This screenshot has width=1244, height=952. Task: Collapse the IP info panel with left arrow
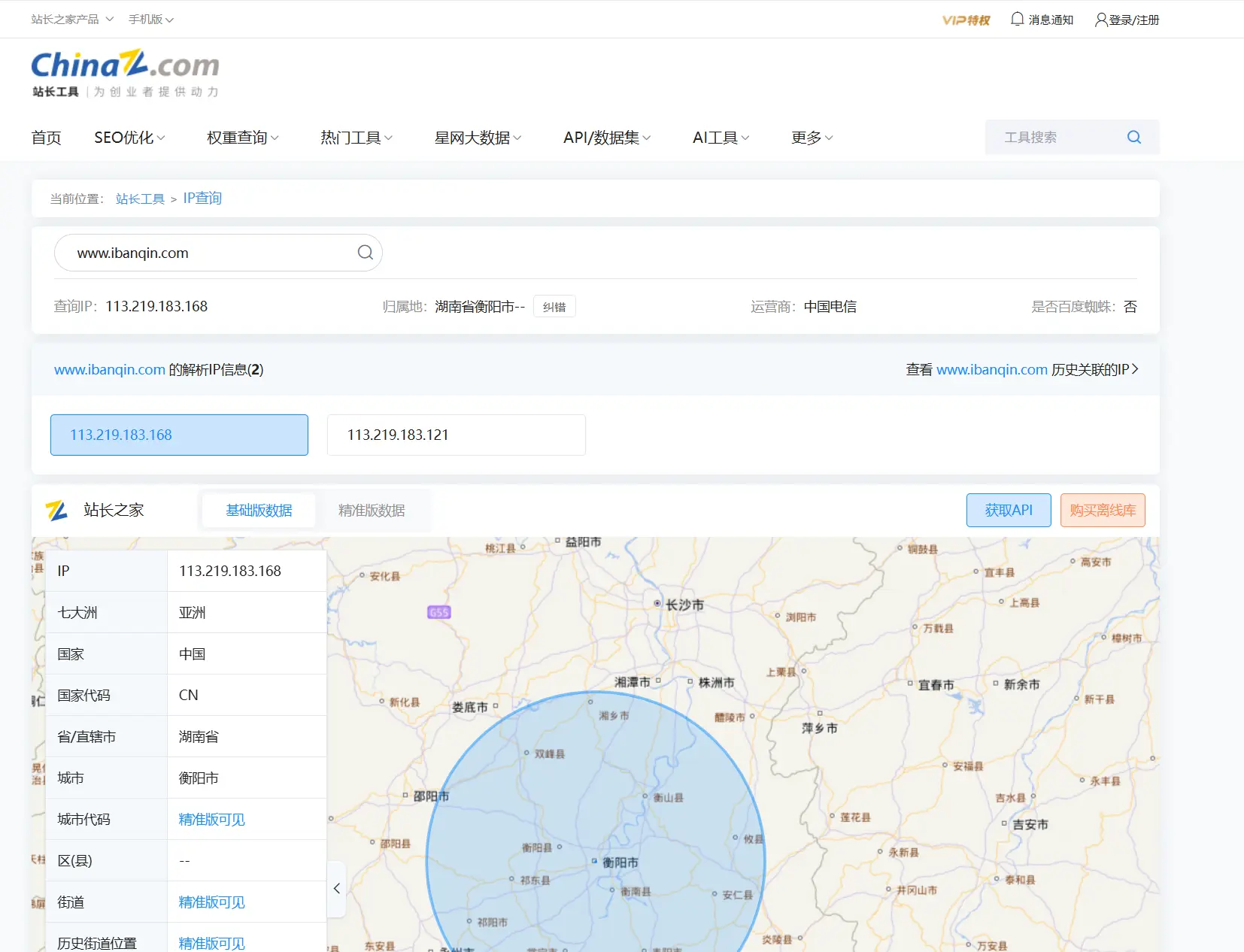337,888
